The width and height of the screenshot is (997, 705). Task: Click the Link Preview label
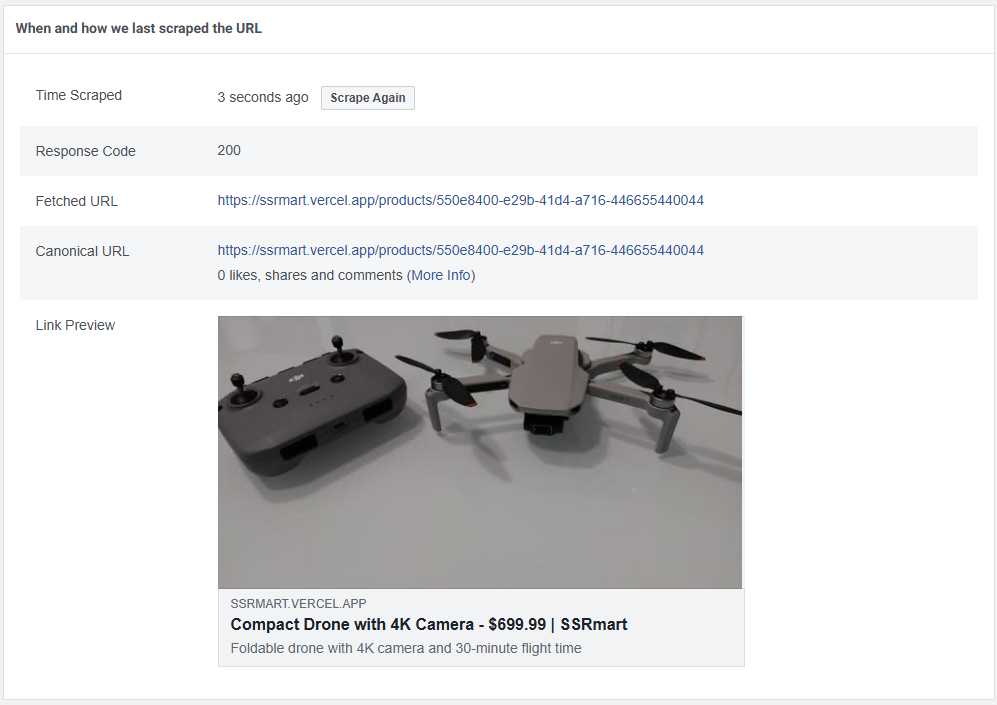coord(76,325)
